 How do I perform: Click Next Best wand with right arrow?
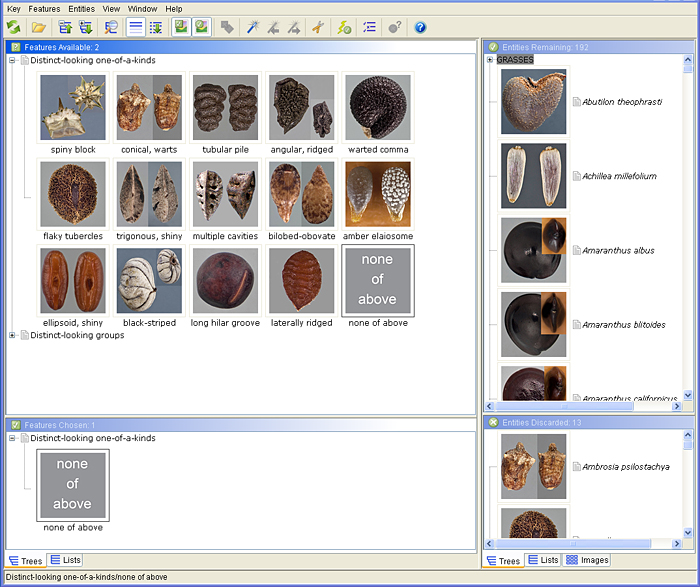click(294, 28)
